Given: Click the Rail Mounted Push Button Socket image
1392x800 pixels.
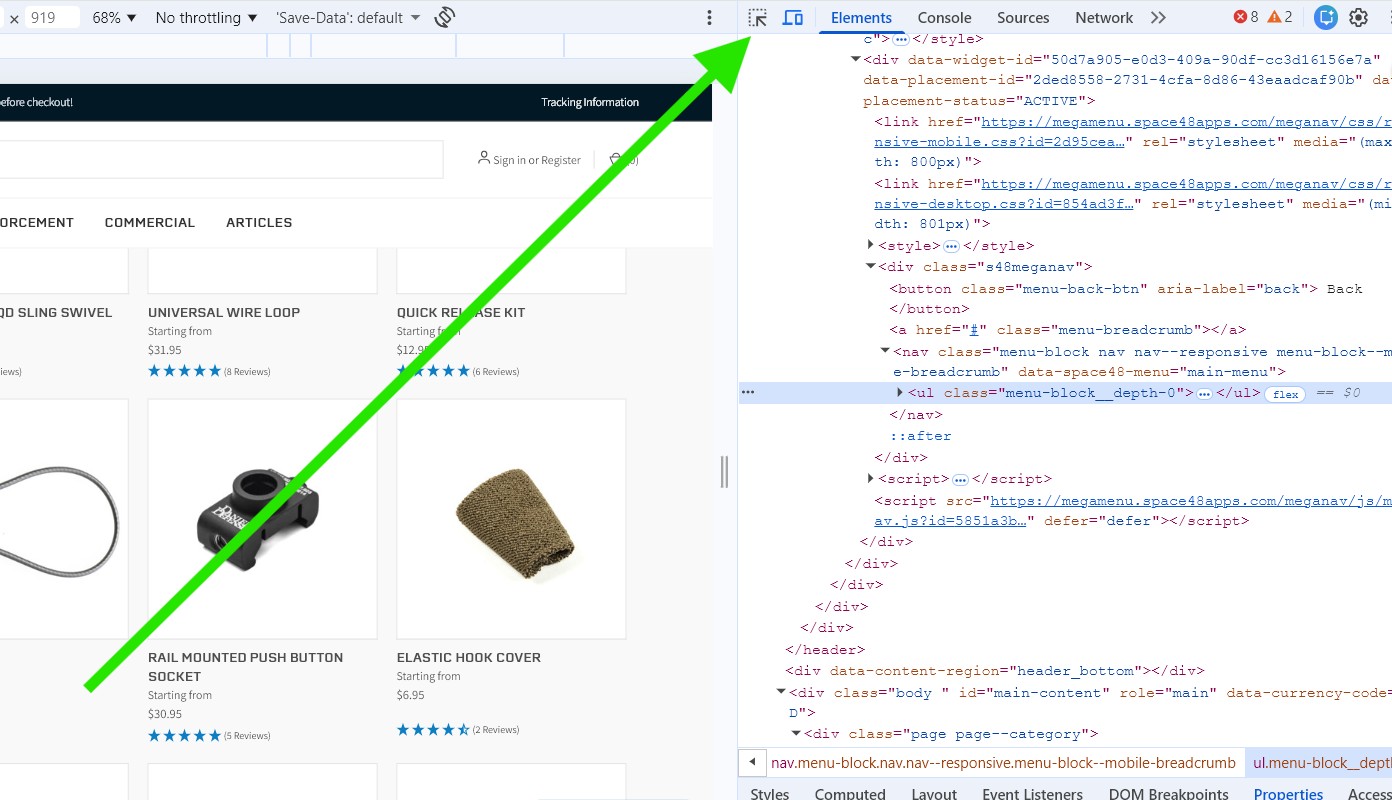Looking at the screenshot, I should tap(262, 518).
